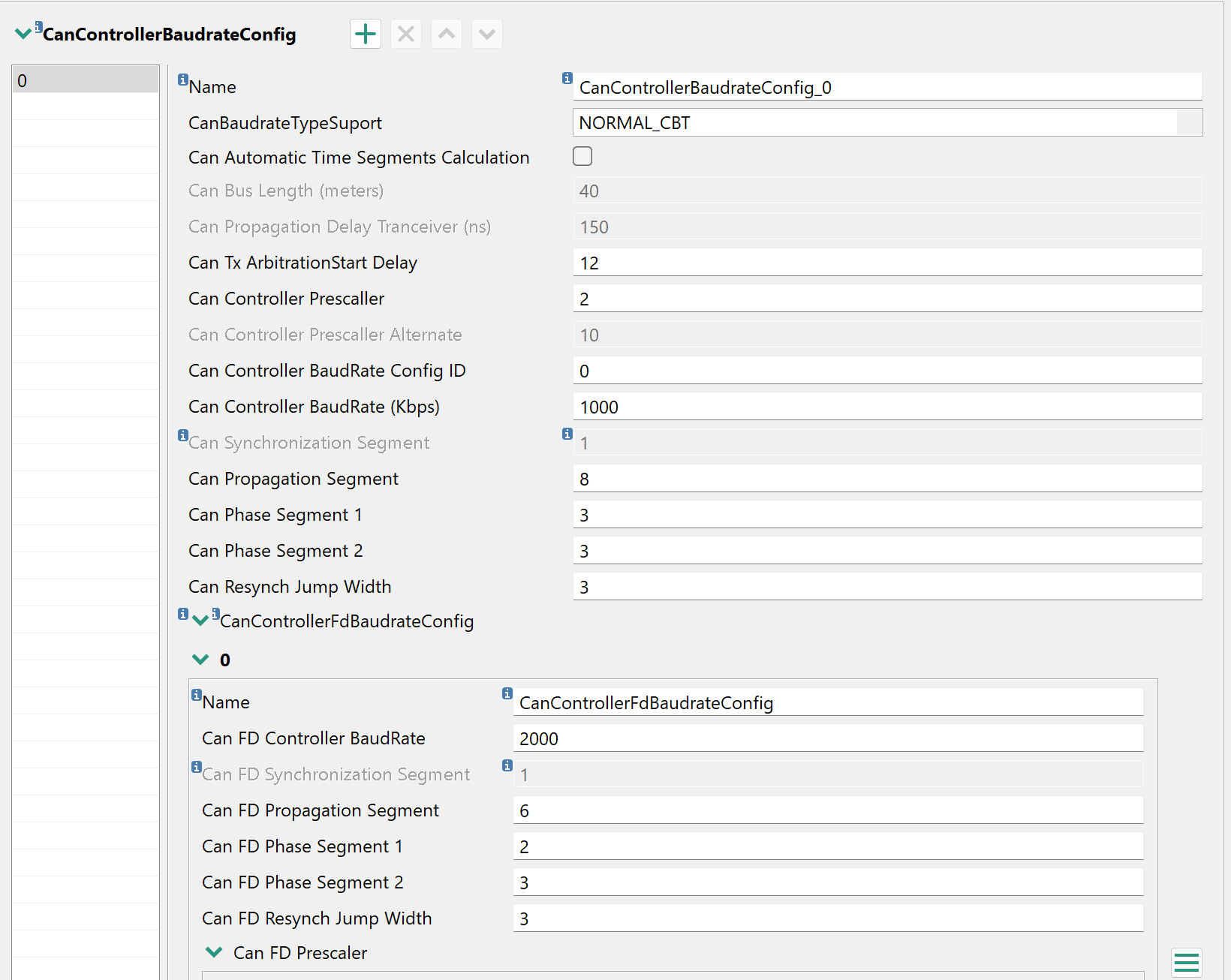Move the selected config entry down
This screenshot has height=980, width=1231.
click(x=486, y=34)
